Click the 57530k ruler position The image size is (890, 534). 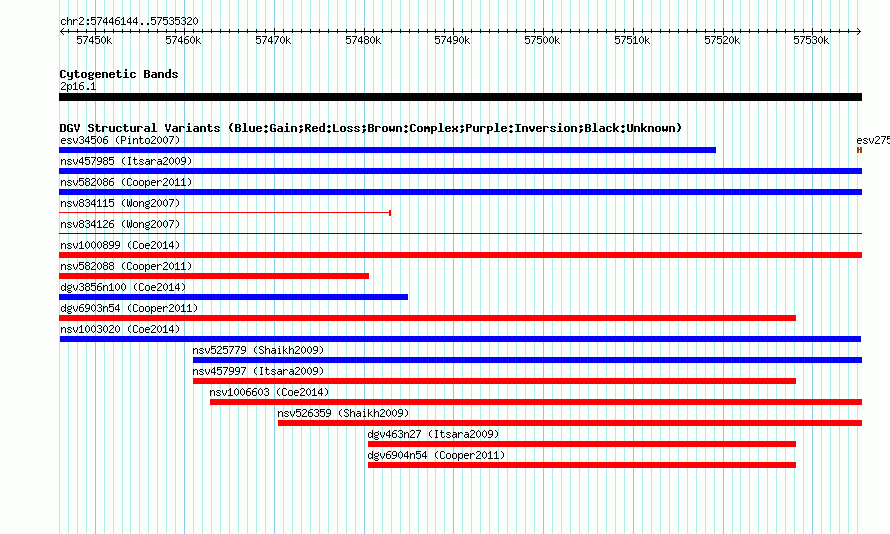[811, 40]
